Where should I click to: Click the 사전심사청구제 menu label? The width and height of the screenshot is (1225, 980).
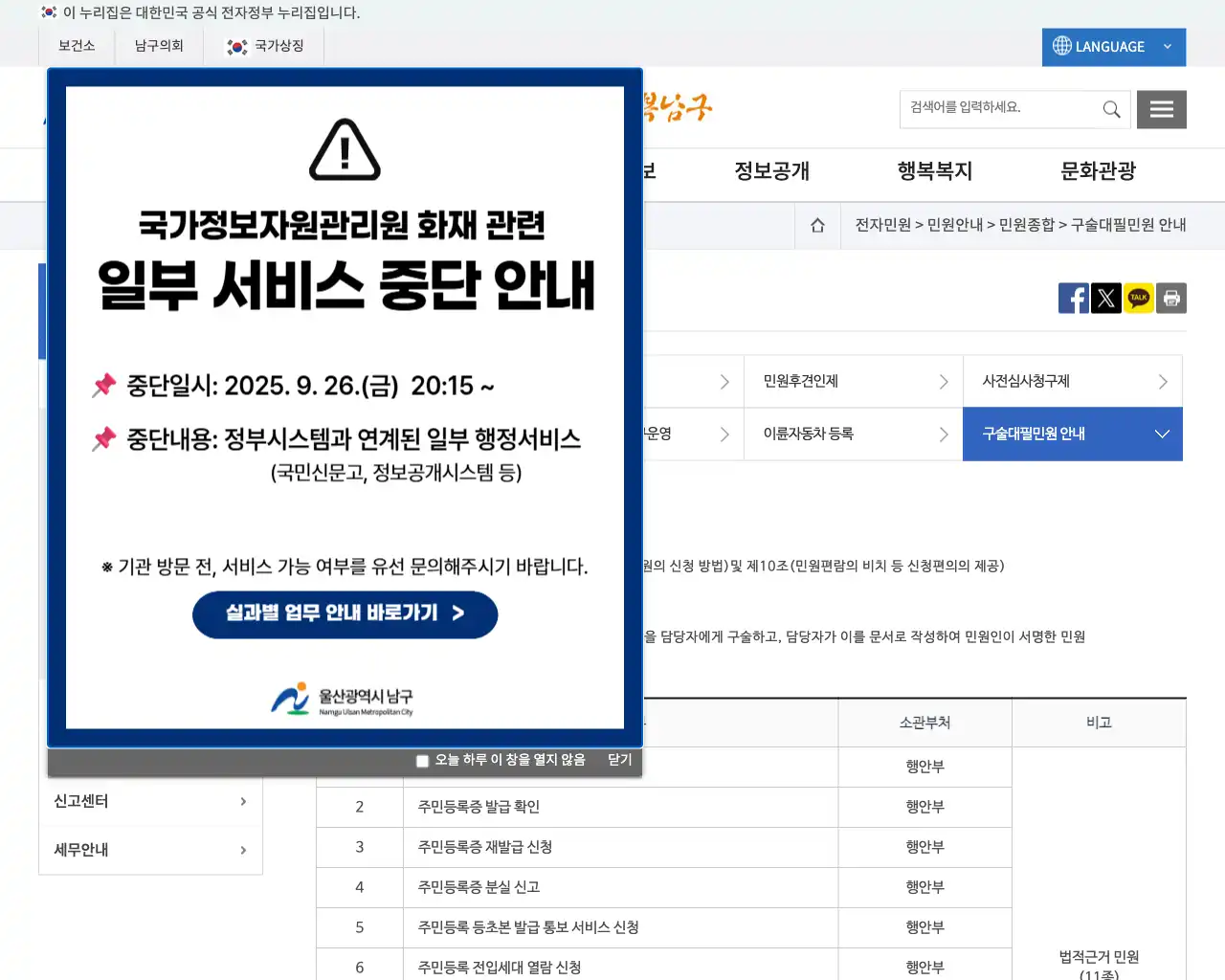tap(1026, 381)
